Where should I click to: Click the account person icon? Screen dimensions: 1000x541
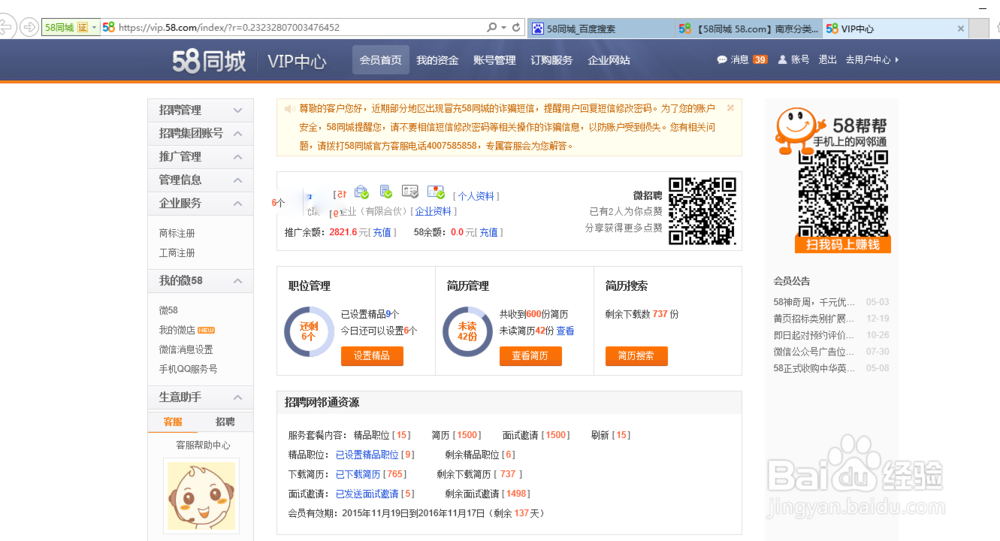(783, 59)
